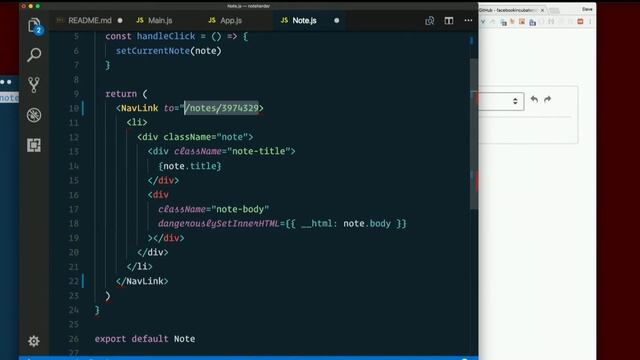Click the selected path /notes/3974329

pos(221,108)
